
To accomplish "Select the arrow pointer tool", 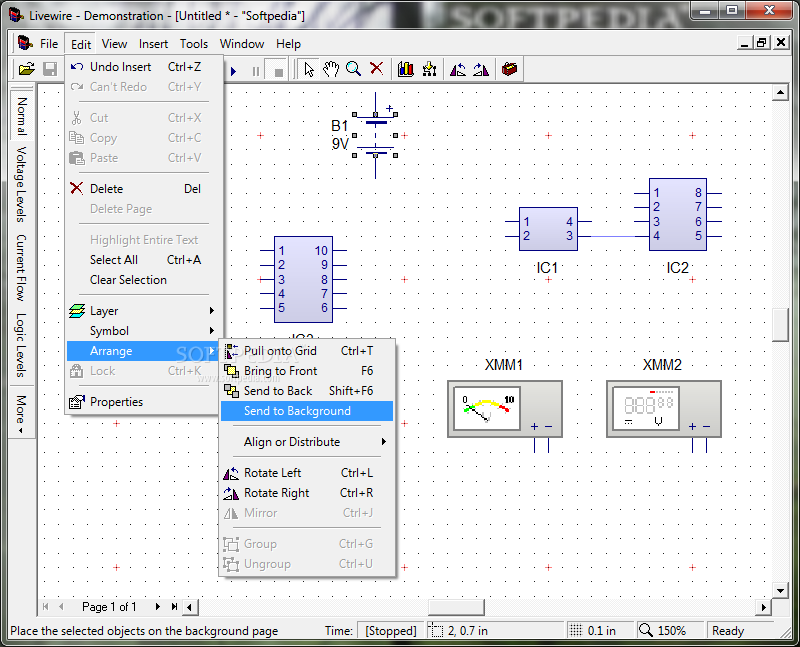I will [309, 69].
